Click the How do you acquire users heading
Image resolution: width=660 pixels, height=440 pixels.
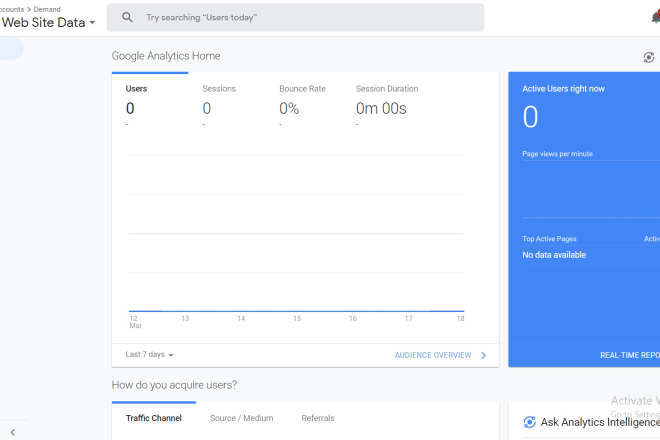[174, 385]
